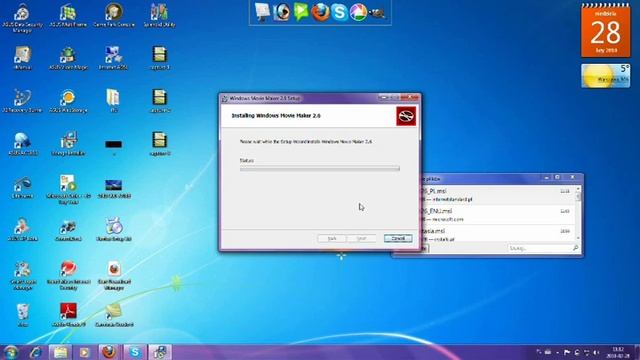Click the Action Center flag in system tray
Image resolution: width=640 pixels, height=360 pixels.
(567, 352)
